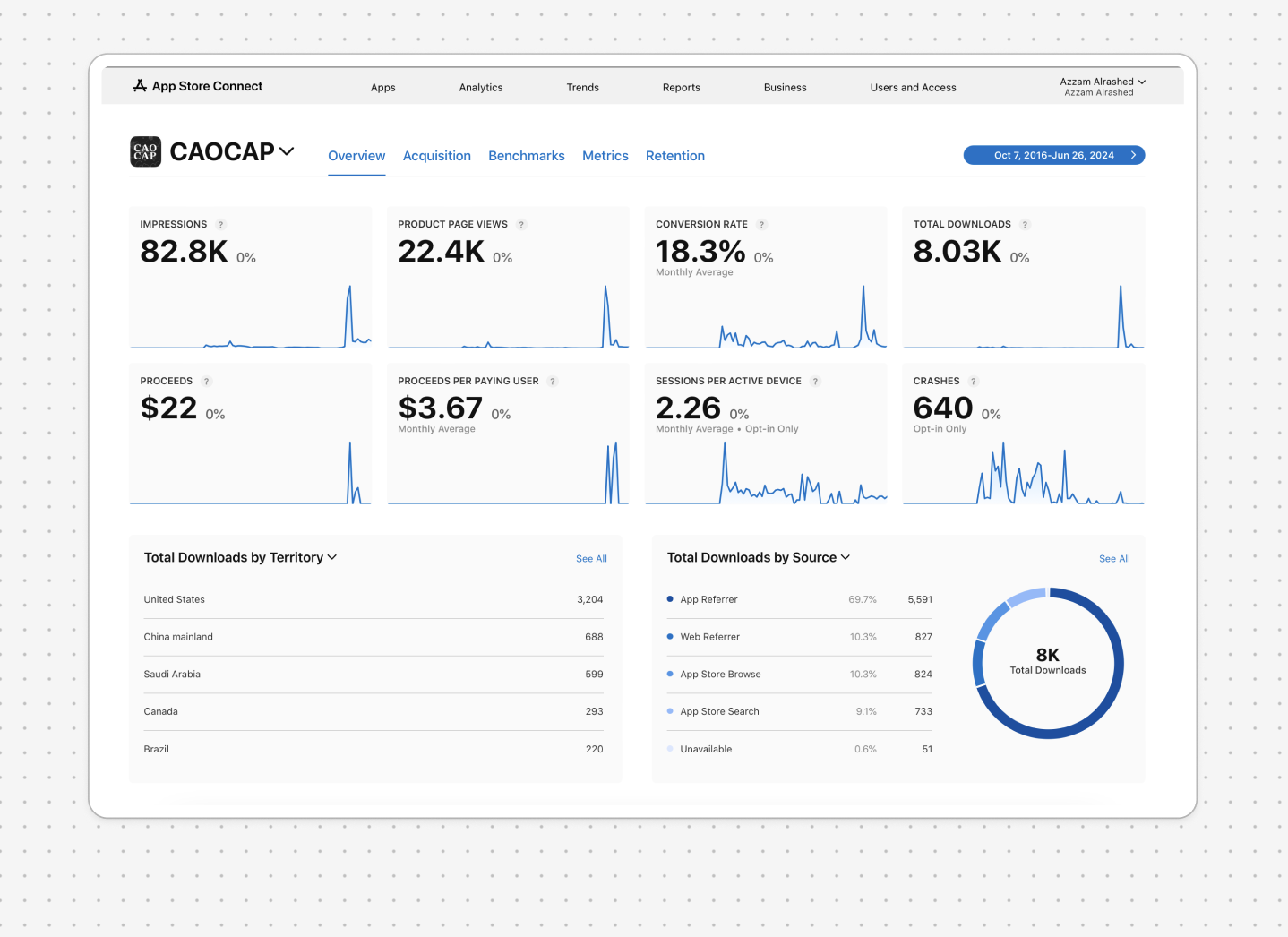Viewport: 1288px width, 937px height.
Task: Open Reports in top navigation
Action: click(682, 88)
